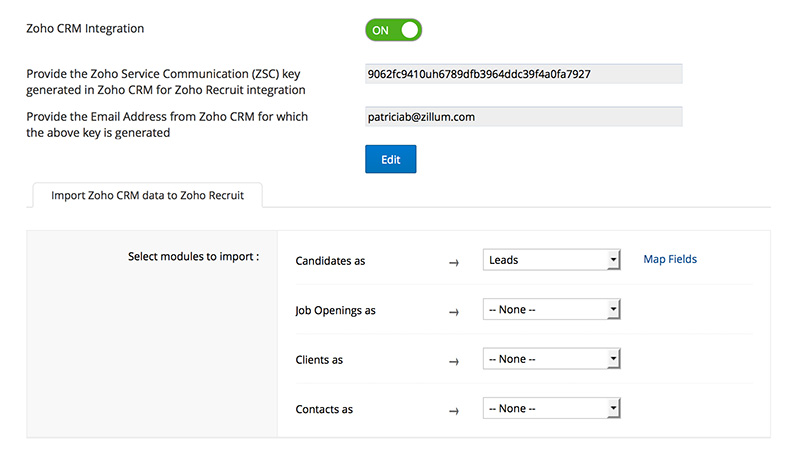Click the Candidates as row label
The width and height of the screenshot is (800, 451).
coord(331,261)
